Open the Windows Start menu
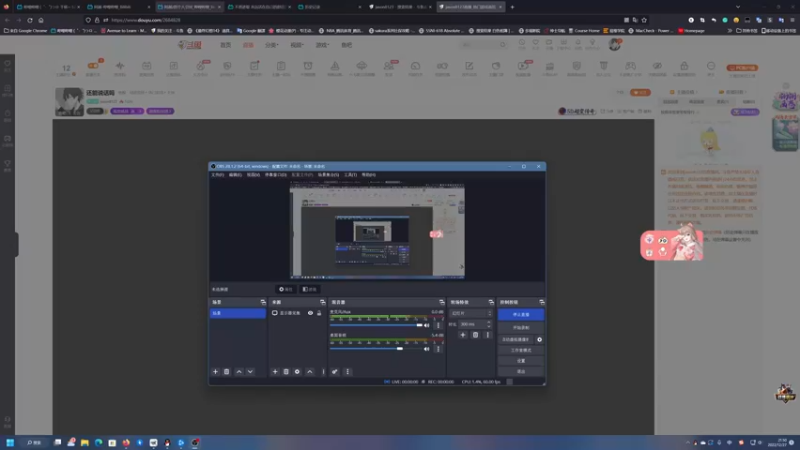Screen dimensions: 800x450 [10, 442]
